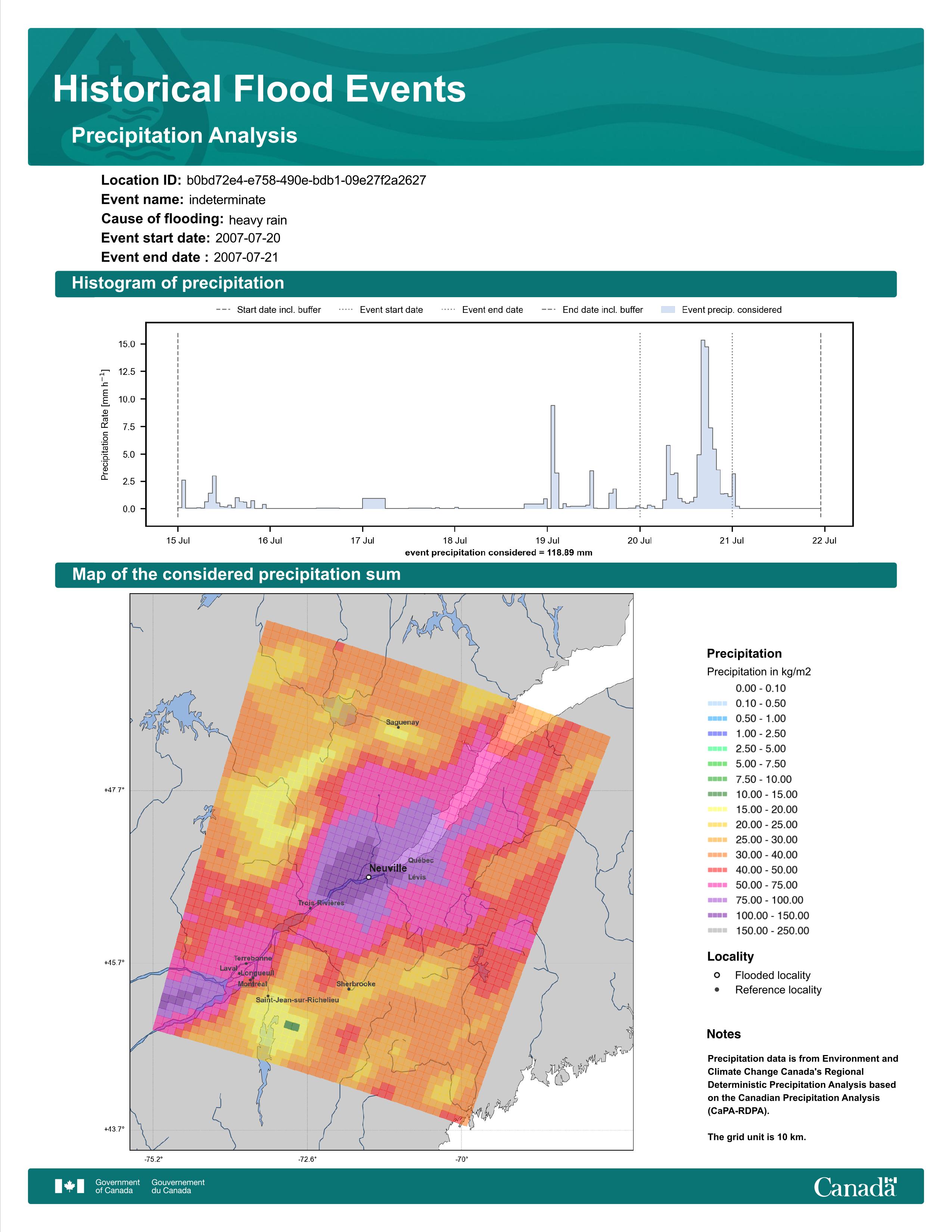Click the 5.00 - 7.50 precipitation color swatch
The height and width of the screenshot is (1232, 952).
(x=717, y=764)
